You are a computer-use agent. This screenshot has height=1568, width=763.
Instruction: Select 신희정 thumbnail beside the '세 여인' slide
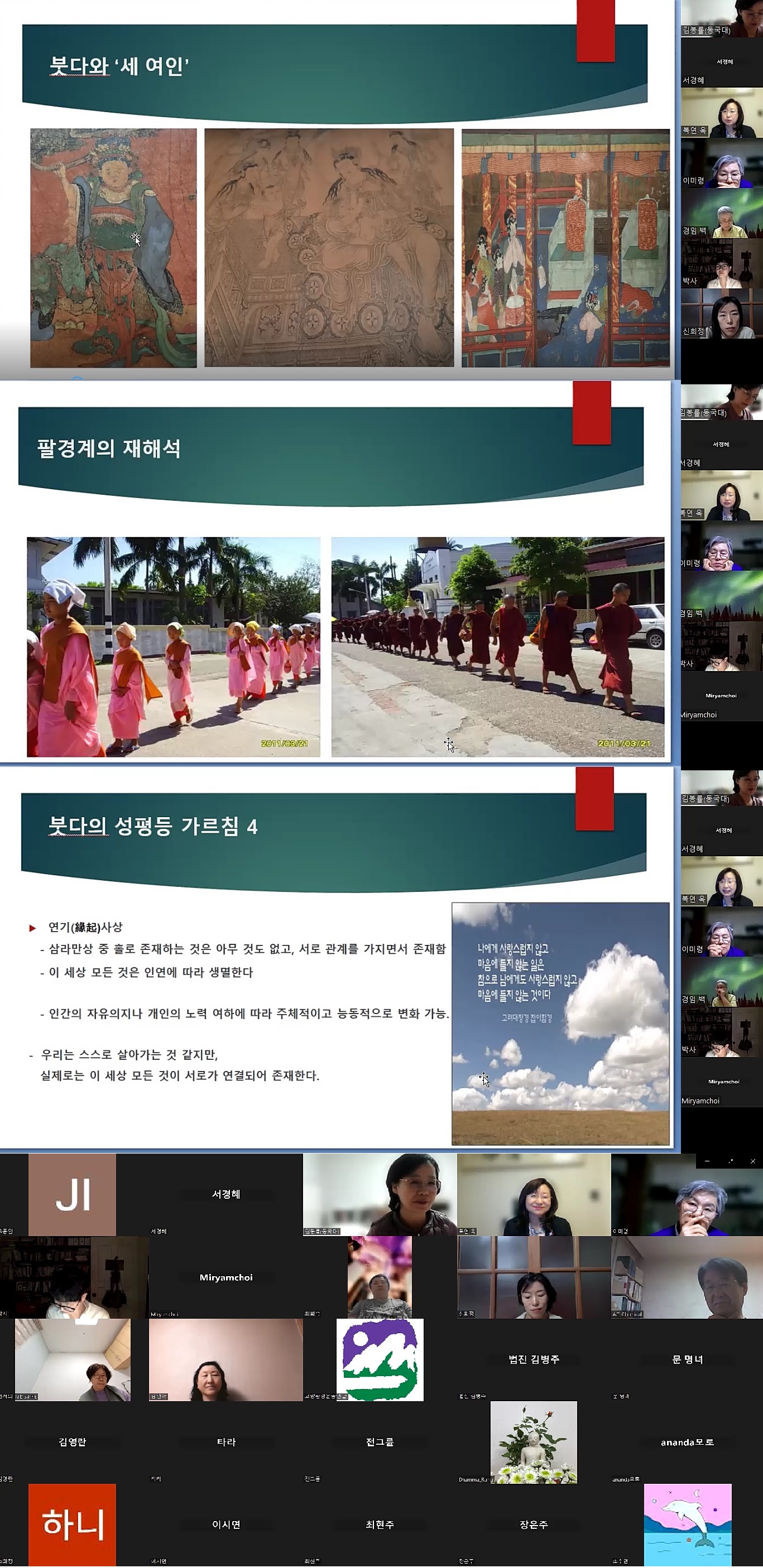(x=722, y=314)
